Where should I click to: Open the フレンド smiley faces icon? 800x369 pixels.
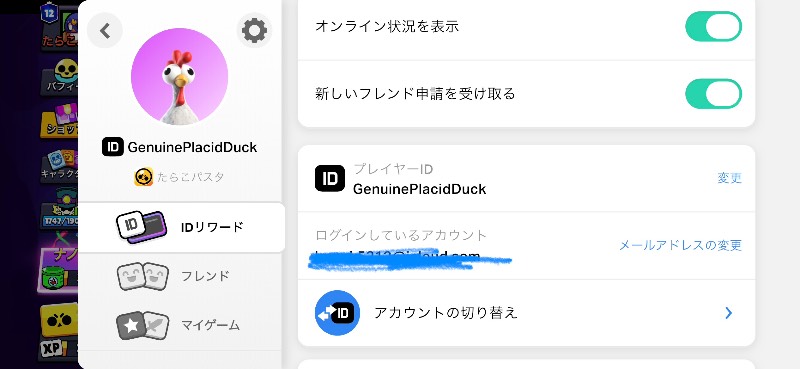pyautogui.click(x=143, y=276)
